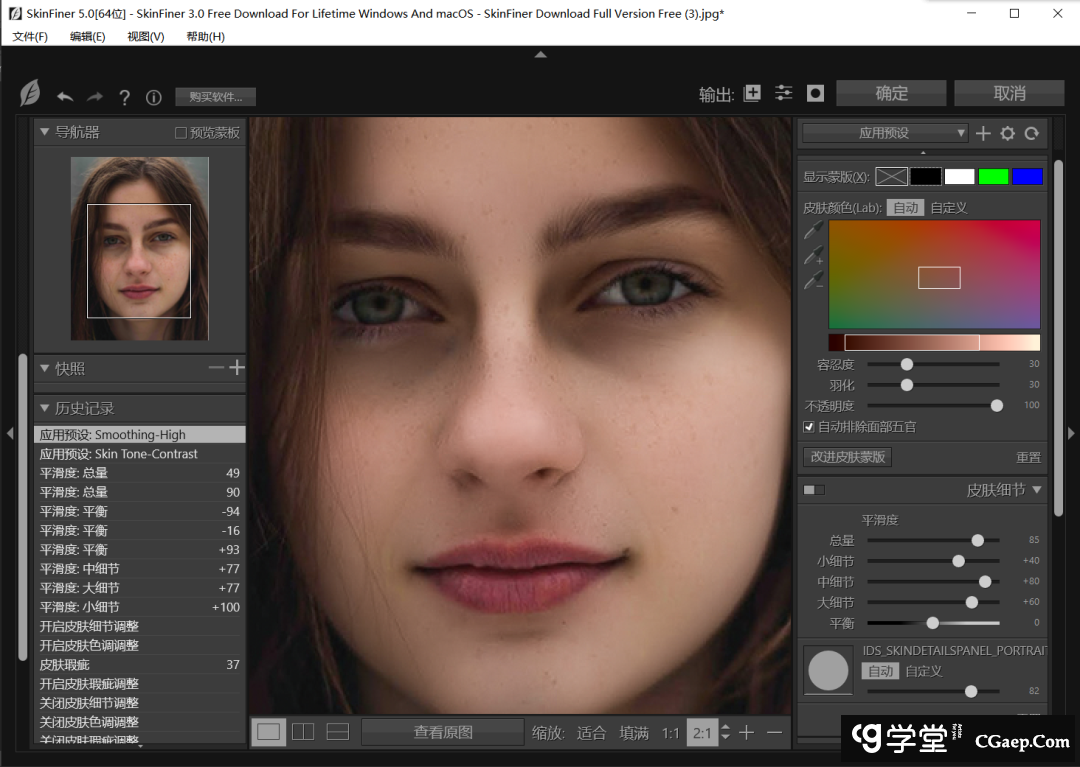Enable the 预览蒙板 checkbox

(x=181, y=132)
